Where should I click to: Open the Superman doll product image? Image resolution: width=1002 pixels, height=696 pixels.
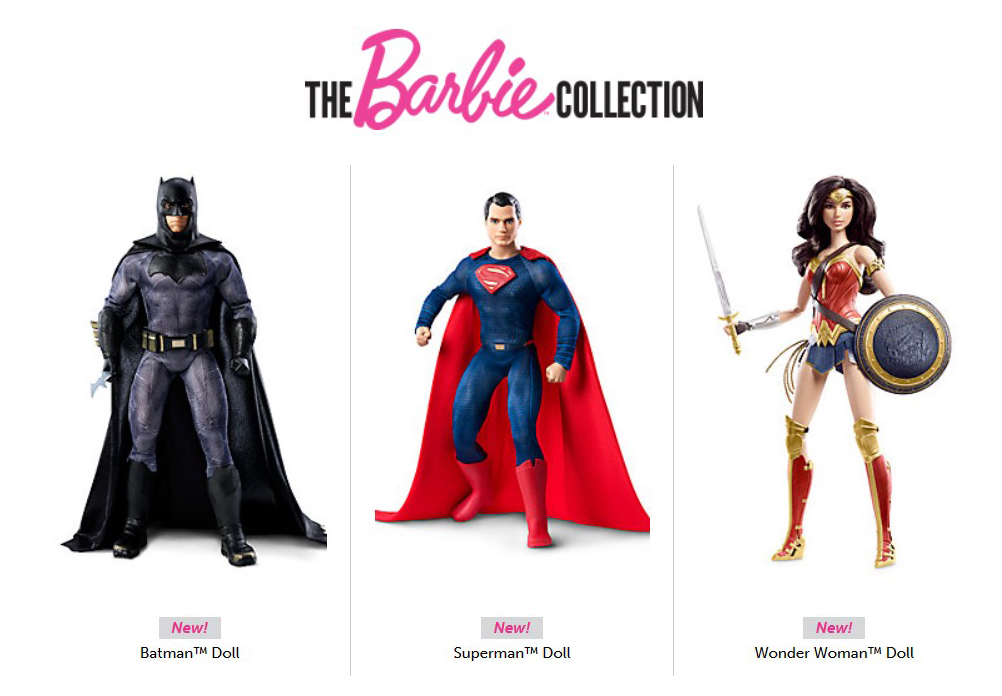click(513, 369)
